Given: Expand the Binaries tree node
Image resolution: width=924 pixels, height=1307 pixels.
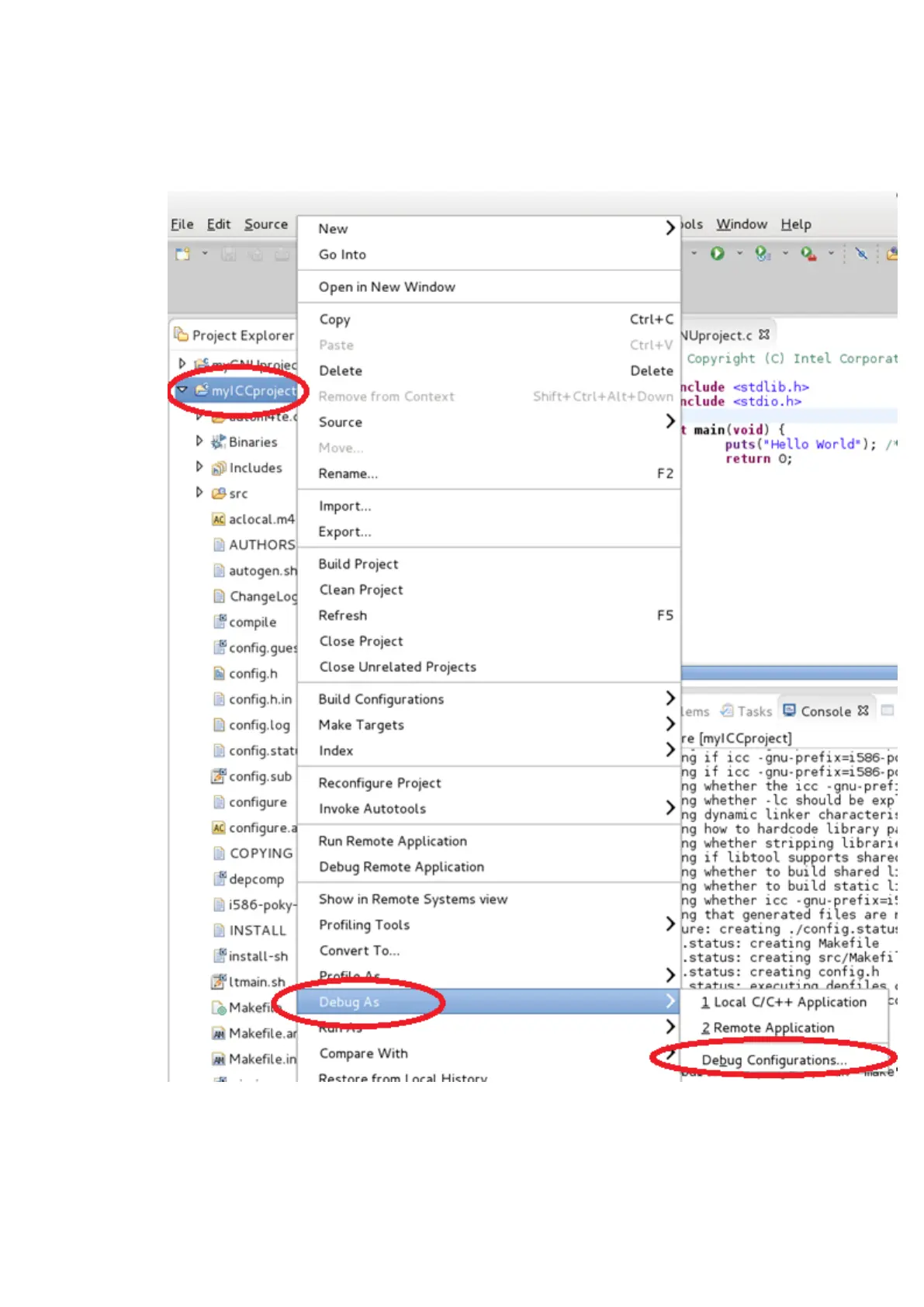Looking at the screenshot, I should click(199, 441).
